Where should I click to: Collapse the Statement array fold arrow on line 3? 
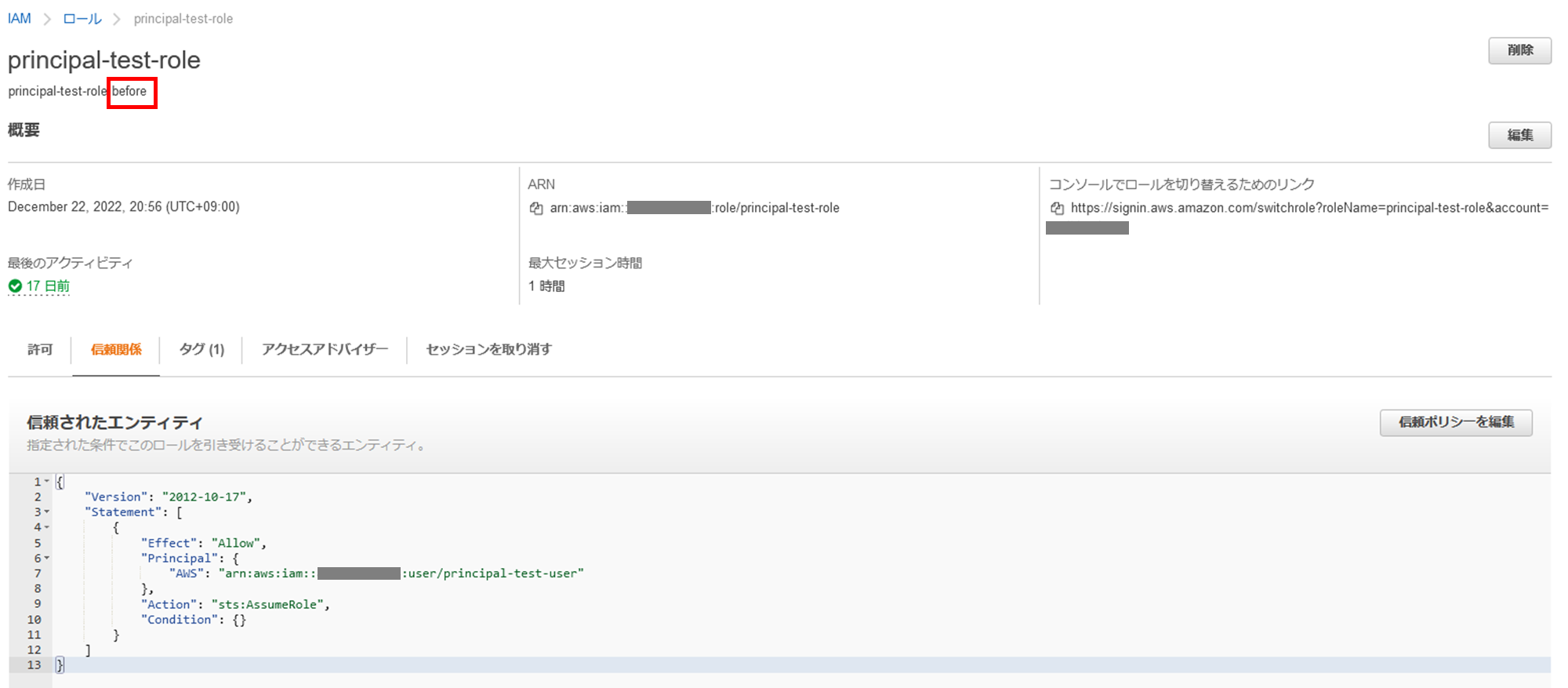coord(47,512)
